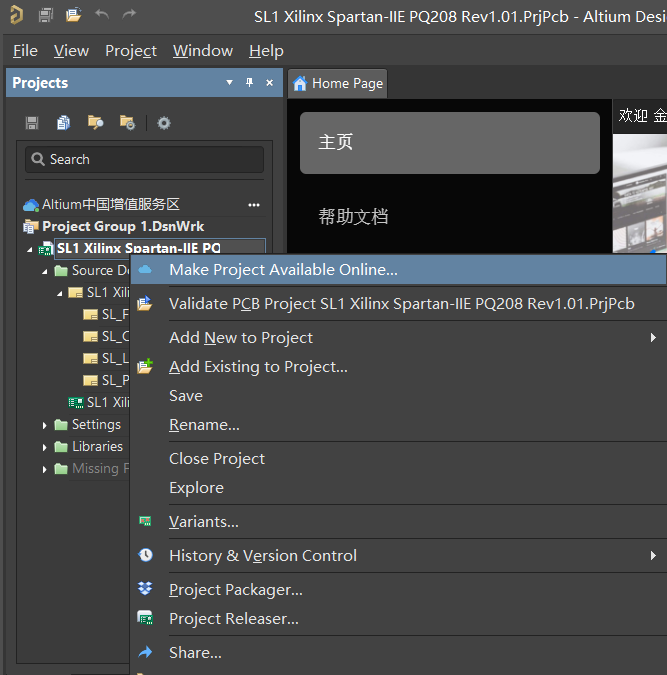This screenshot has width=667, height=675.
Task: Open the File menu
Action: 25,51
